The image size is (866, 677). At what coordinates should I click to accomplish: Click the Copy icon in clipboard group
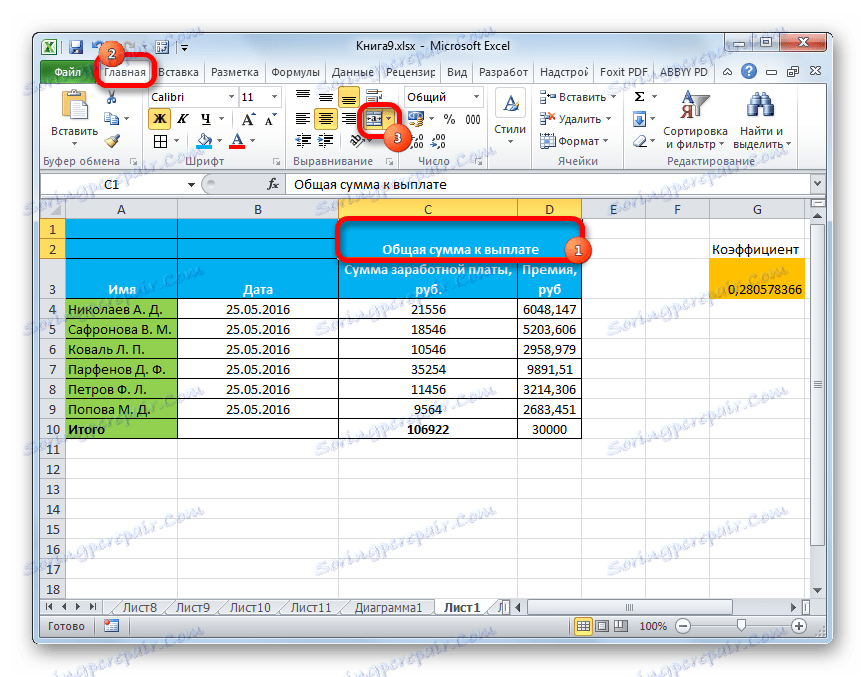112,119
